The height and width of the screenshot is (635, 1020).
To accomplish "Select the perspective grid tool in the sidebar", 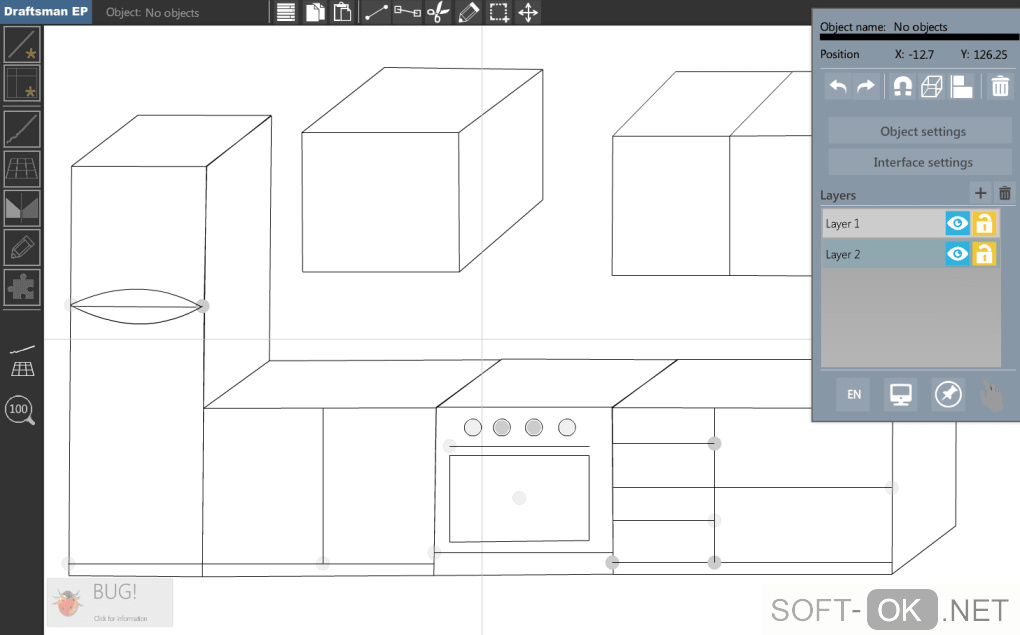I will (22, 169).
